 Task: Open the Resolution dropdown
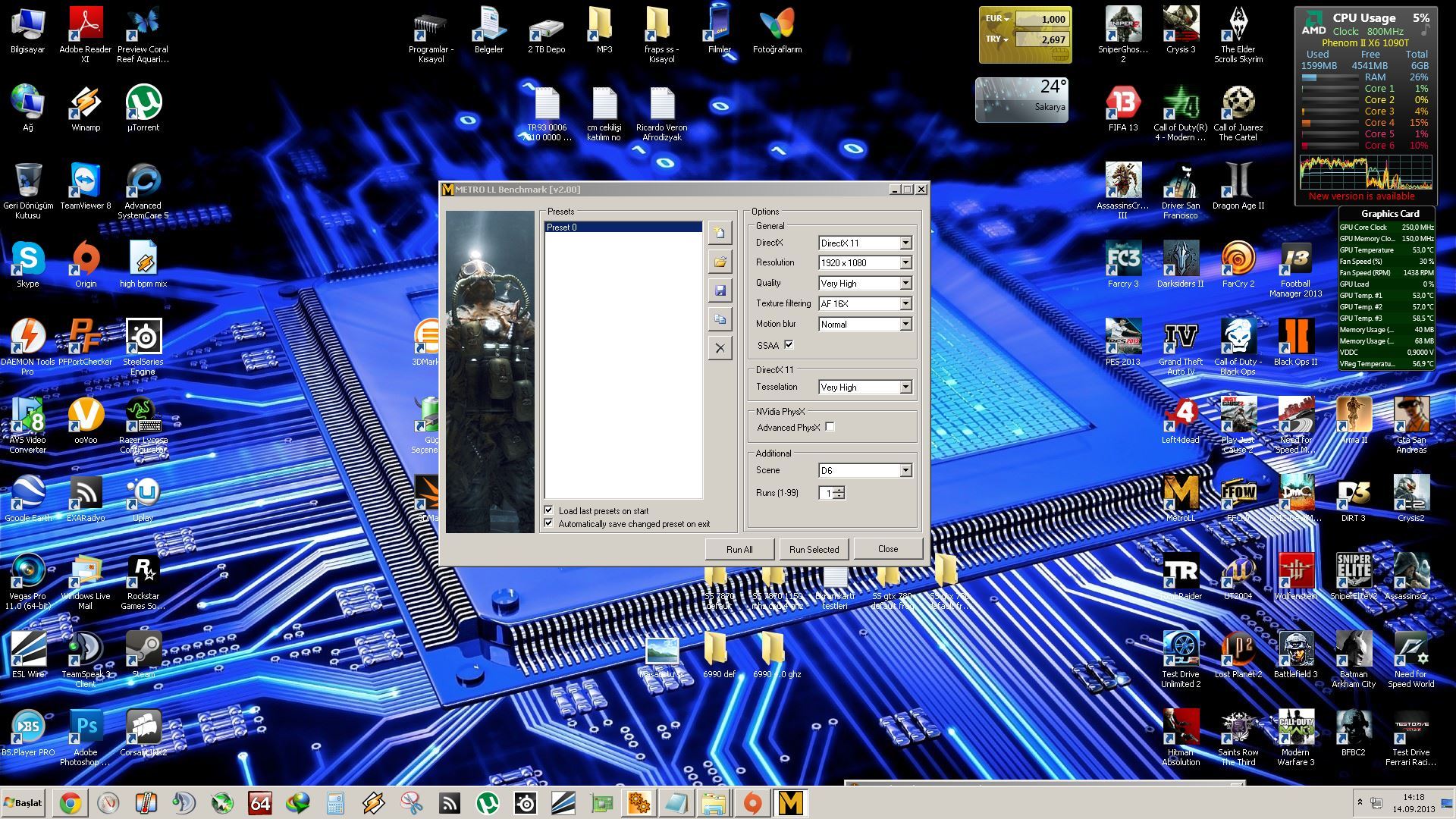pos(905,263)
